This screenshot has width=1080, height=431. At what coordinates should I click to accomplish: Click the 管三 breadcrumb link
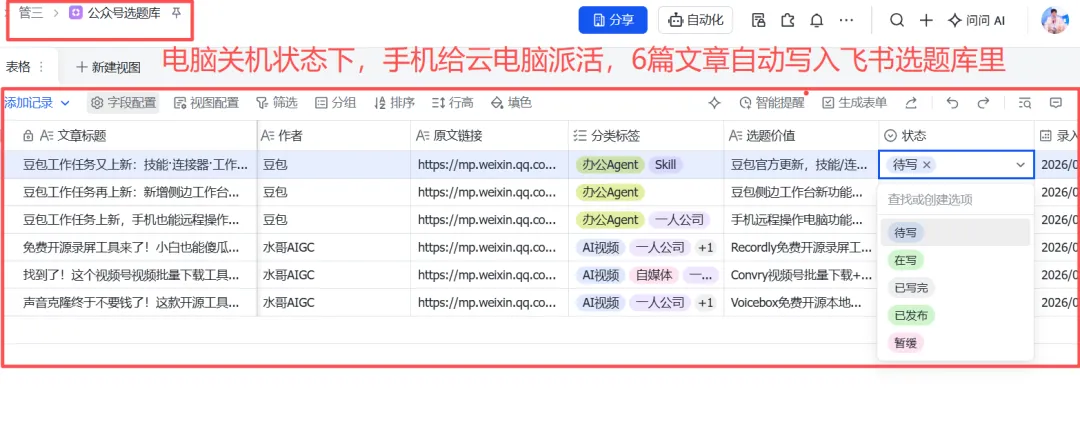(x=30, y=13)
